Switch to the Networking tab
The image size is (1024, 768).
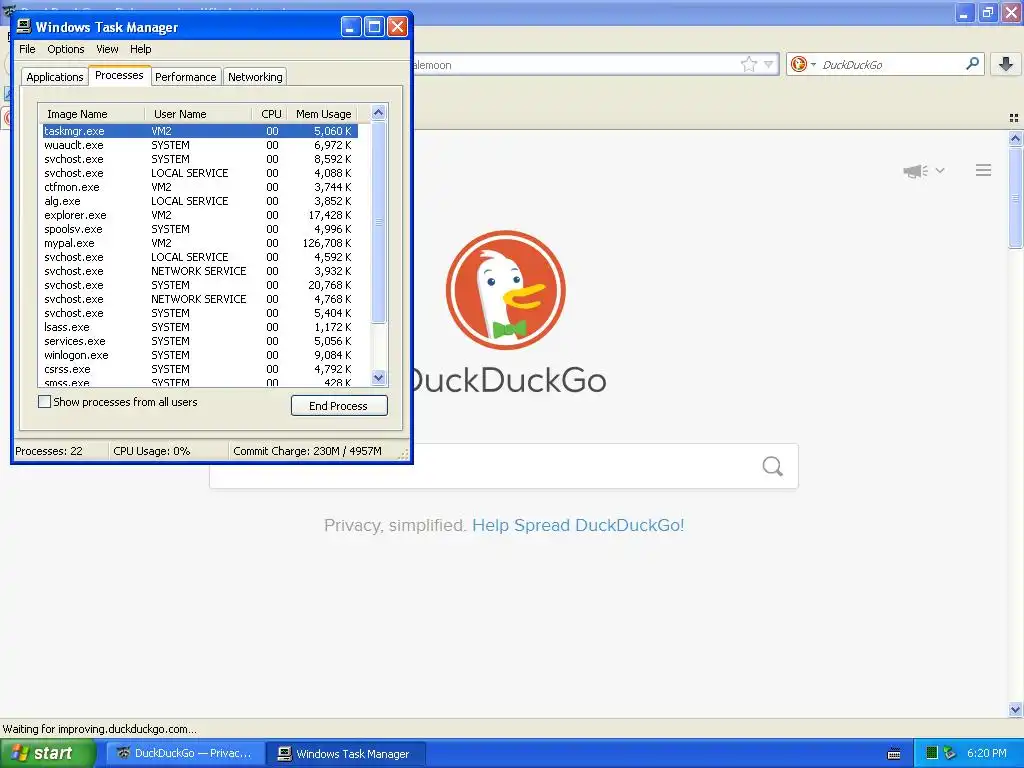pyautogui.click(x=255, y=77)
